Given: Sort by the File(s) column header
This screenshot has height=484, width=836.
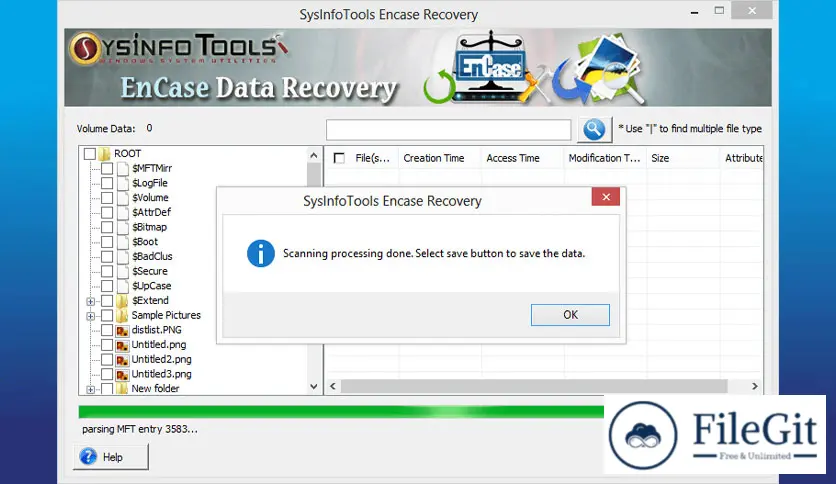Looking at the screenshot, I should pos(373,158).
